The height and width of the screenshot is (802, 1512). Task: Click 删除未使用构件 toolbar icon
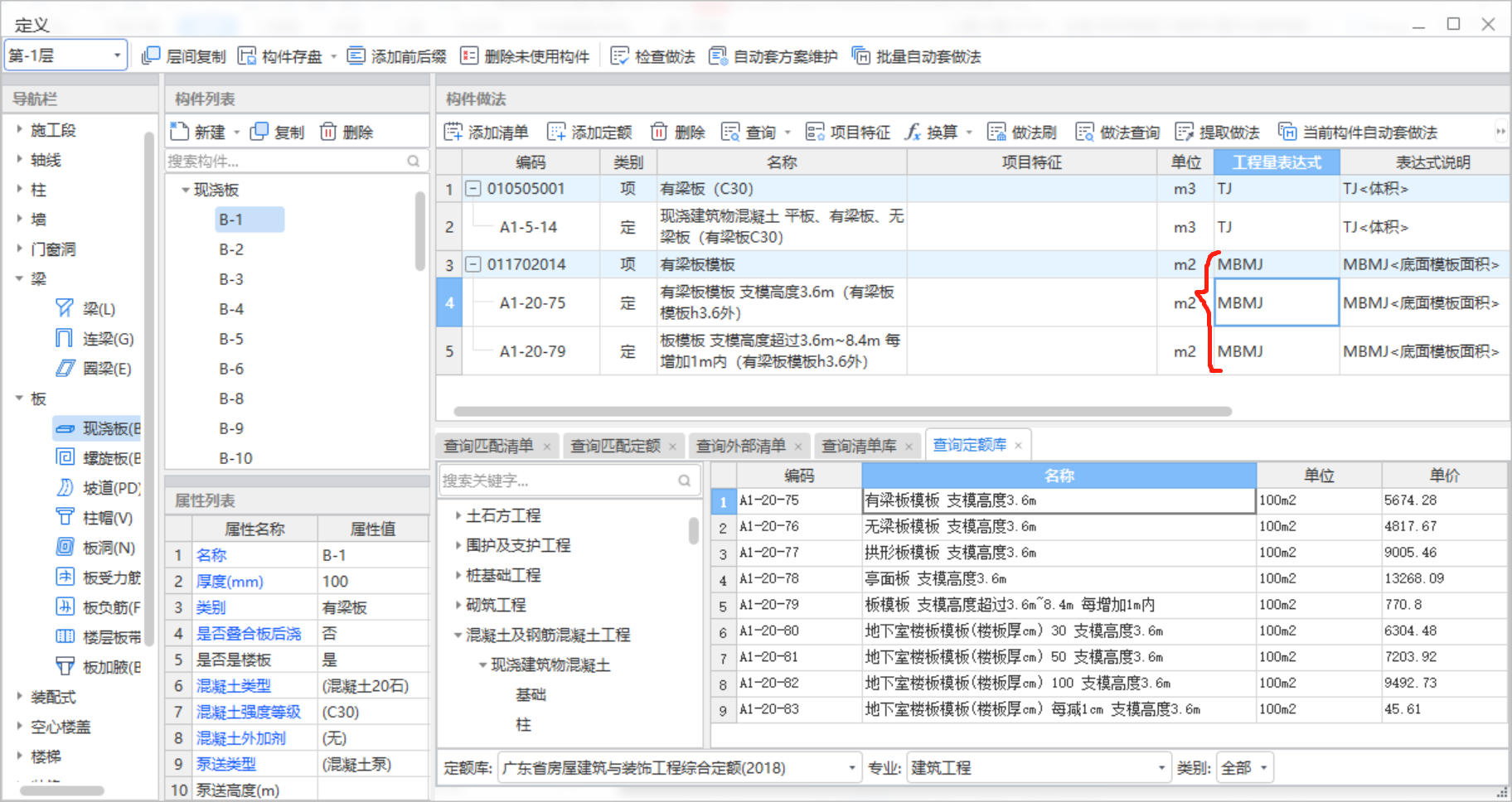click(x=469, y=56)
